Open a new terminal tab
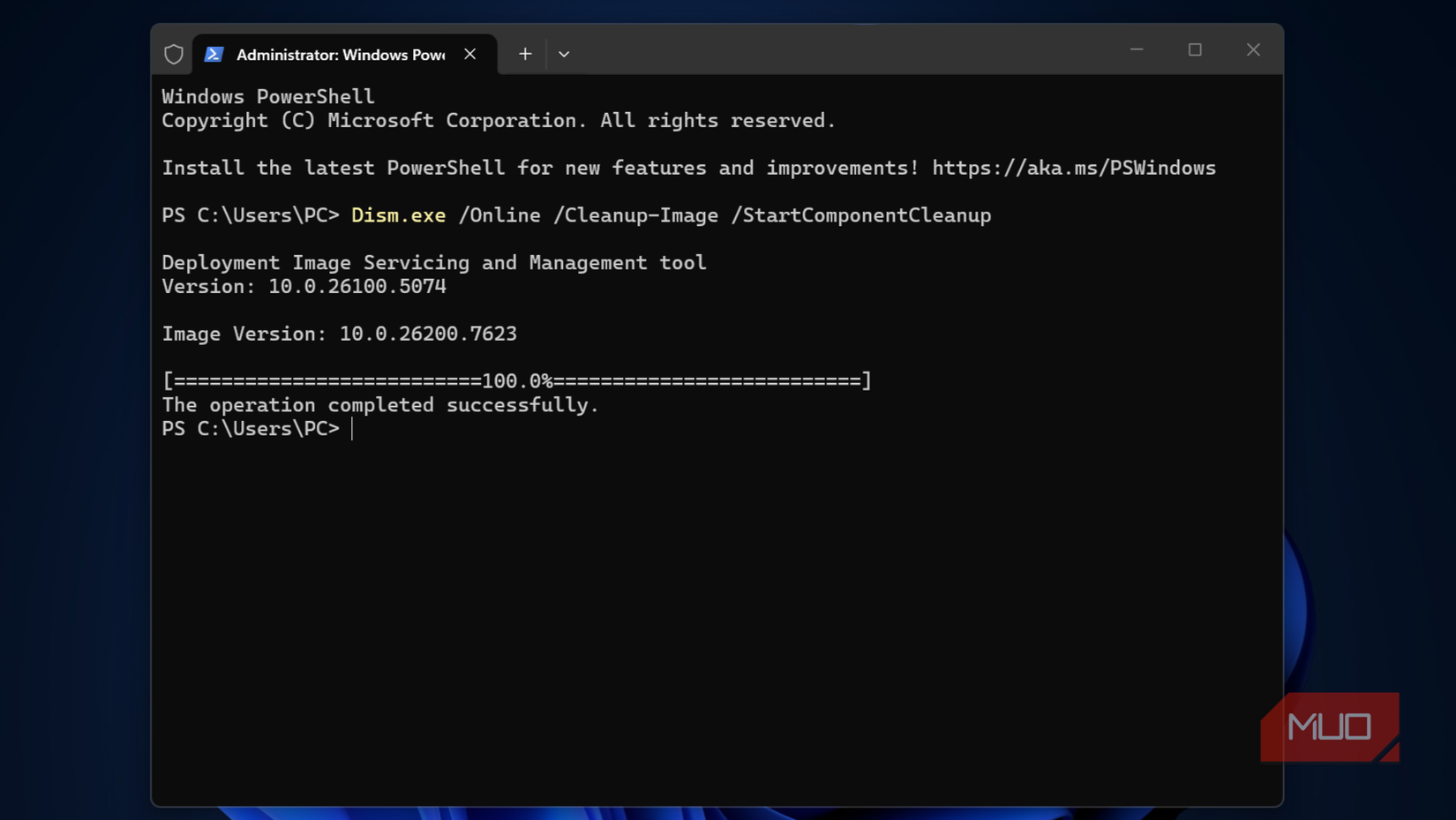 (x=525, y=55)
